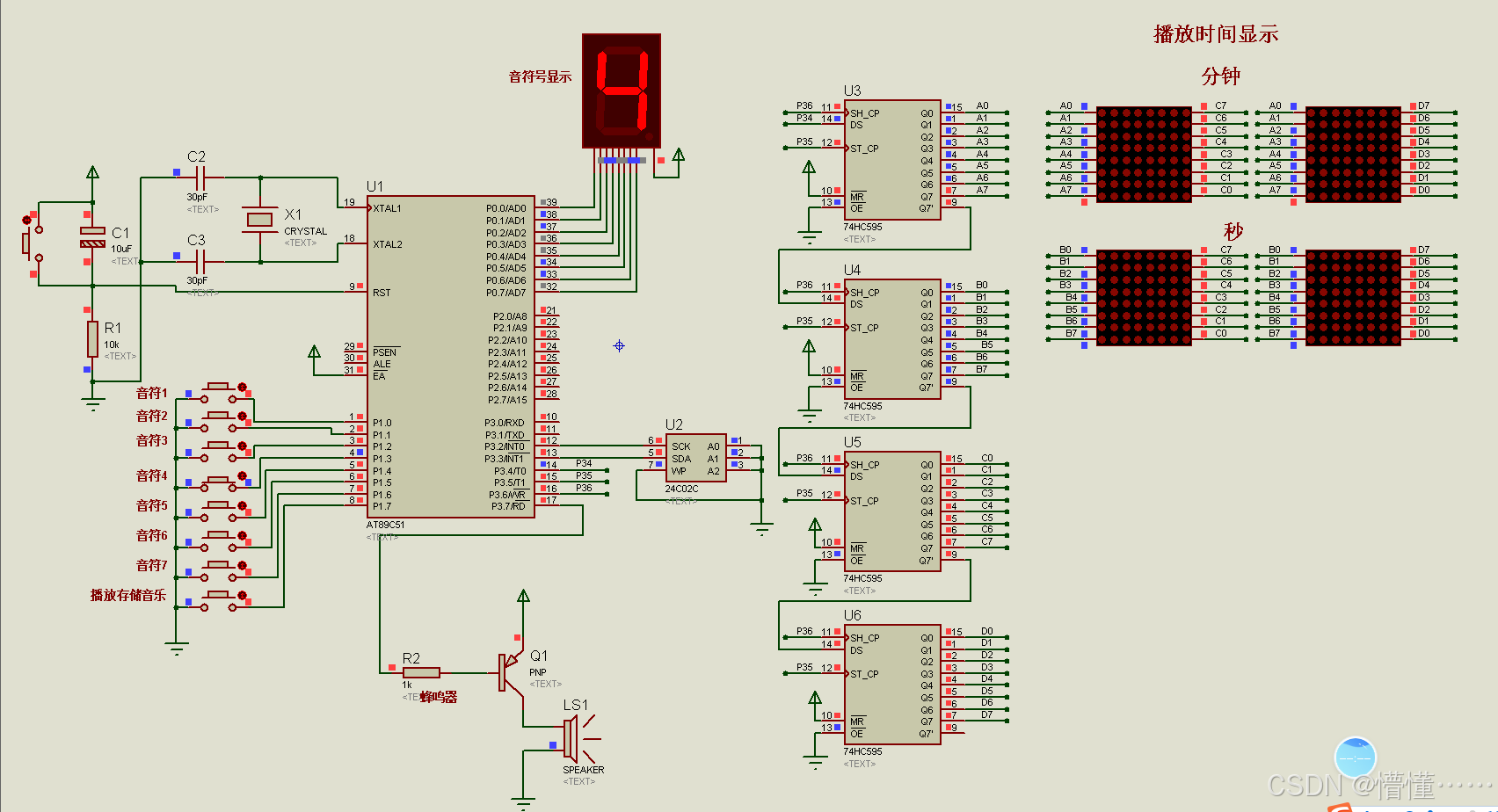Screen dimensions: 1498x812
Task: Click the 24C02C part name text
Action: click(x=681, y=489)
